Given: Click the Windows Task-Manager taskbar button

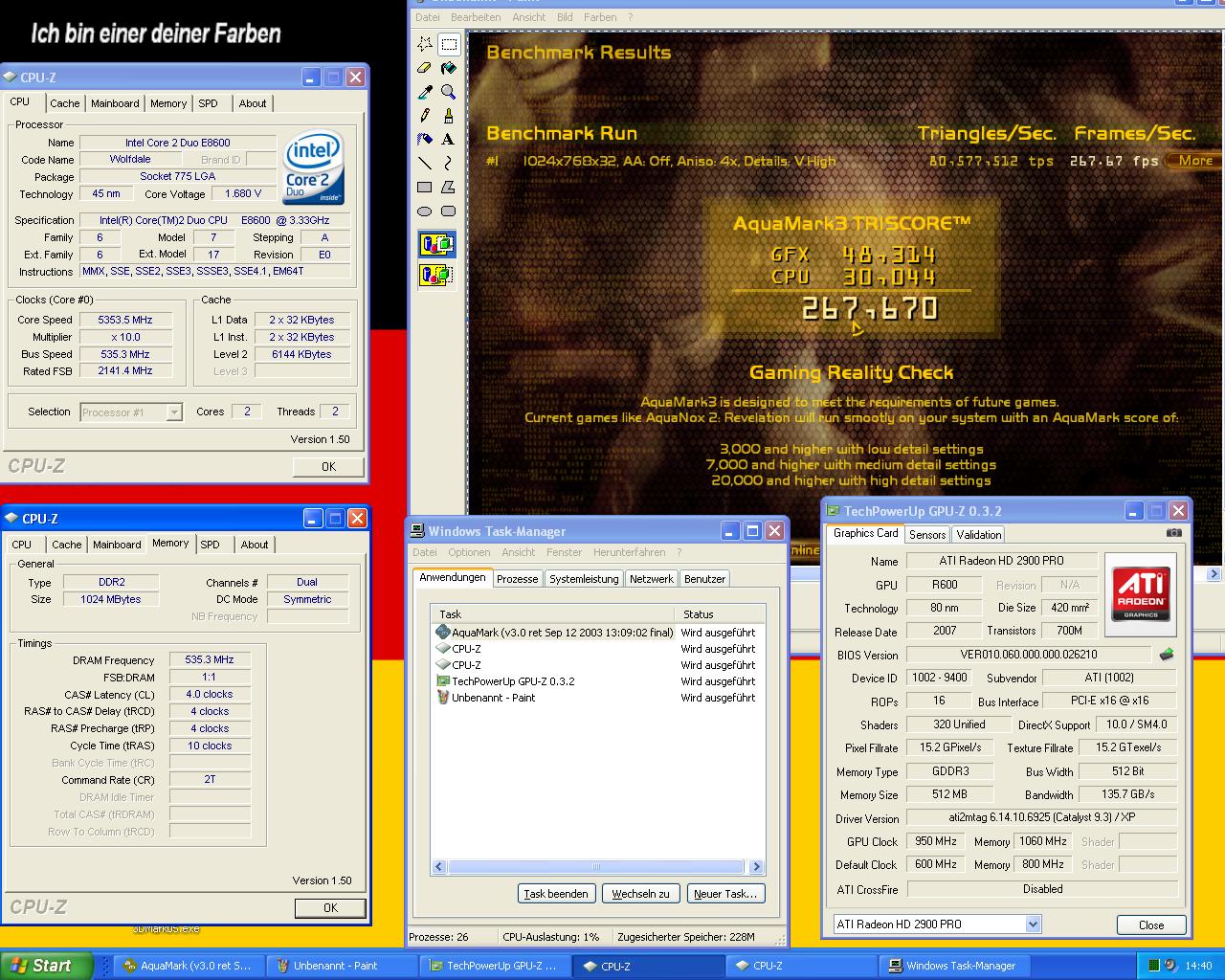Looking at the screenshot, I should [x=953, y=966].
